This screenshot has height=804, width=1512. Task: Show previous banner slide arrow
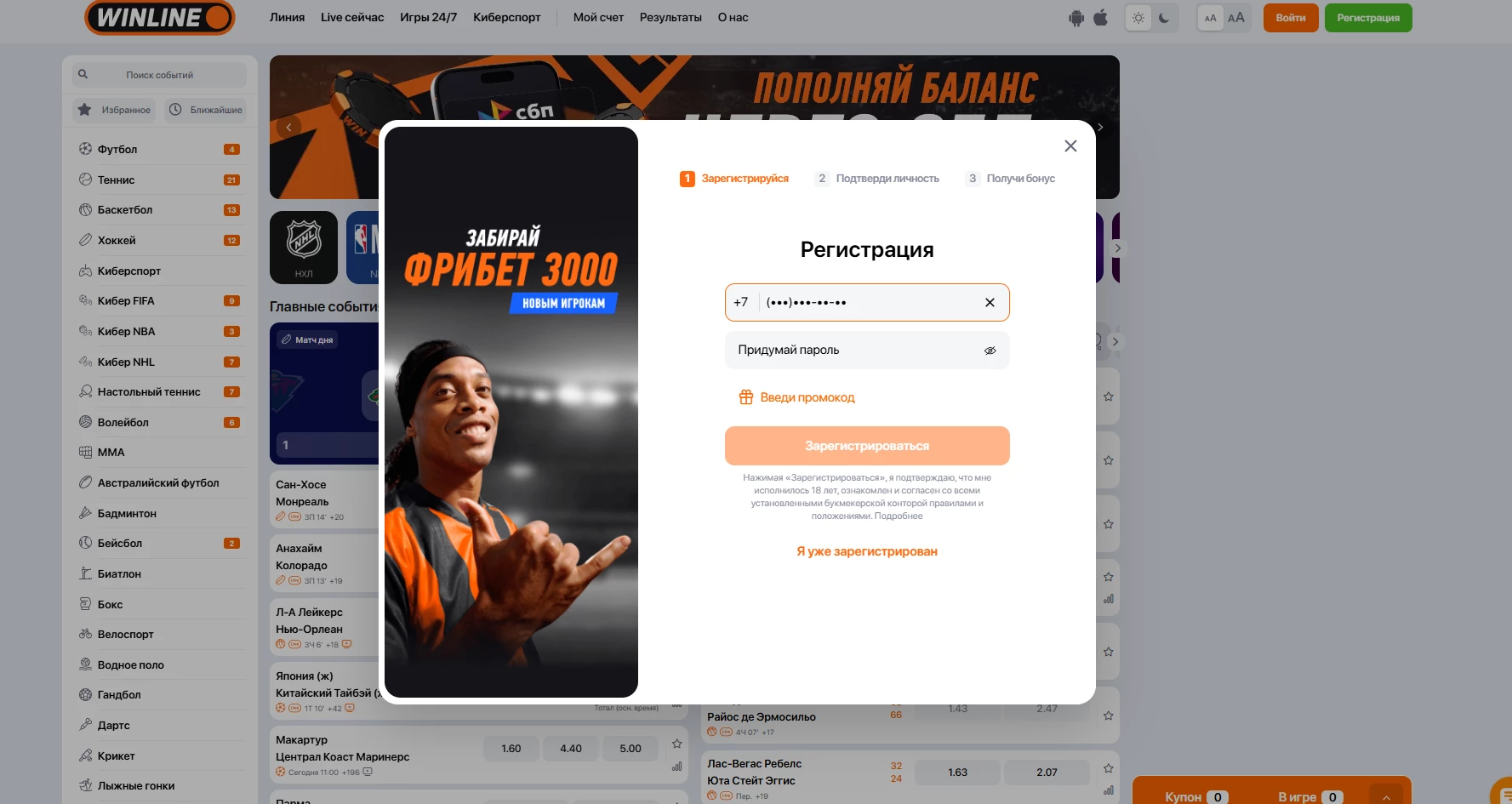tap(289, 127)
